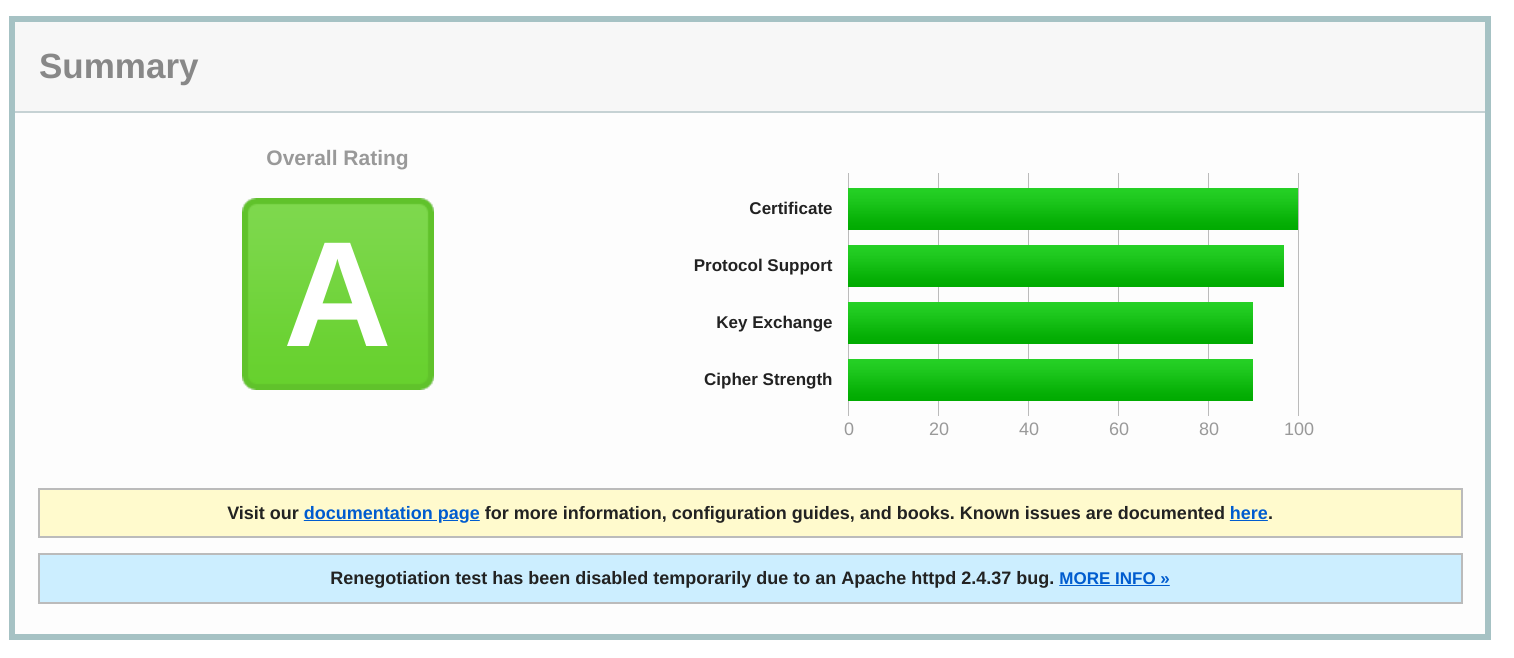Click the 100 axis value
Screen dimensions: 1514x658
[1299, 429]
